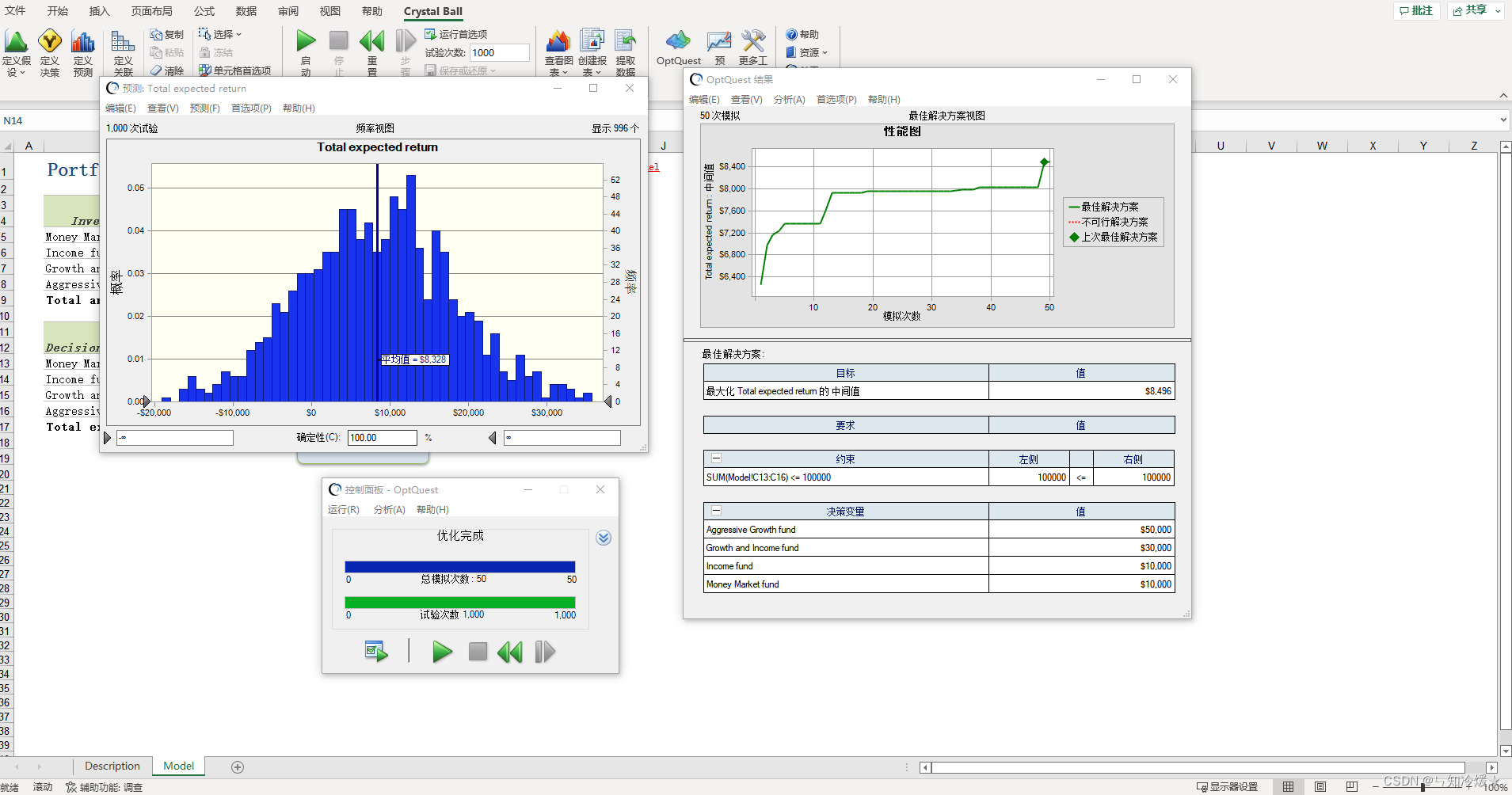Image resolution: width=1512 pixels, height=795 pixels.
Task: Open 编辑(E) menu in forecast chart window
Action: click(x=120, y=108)
